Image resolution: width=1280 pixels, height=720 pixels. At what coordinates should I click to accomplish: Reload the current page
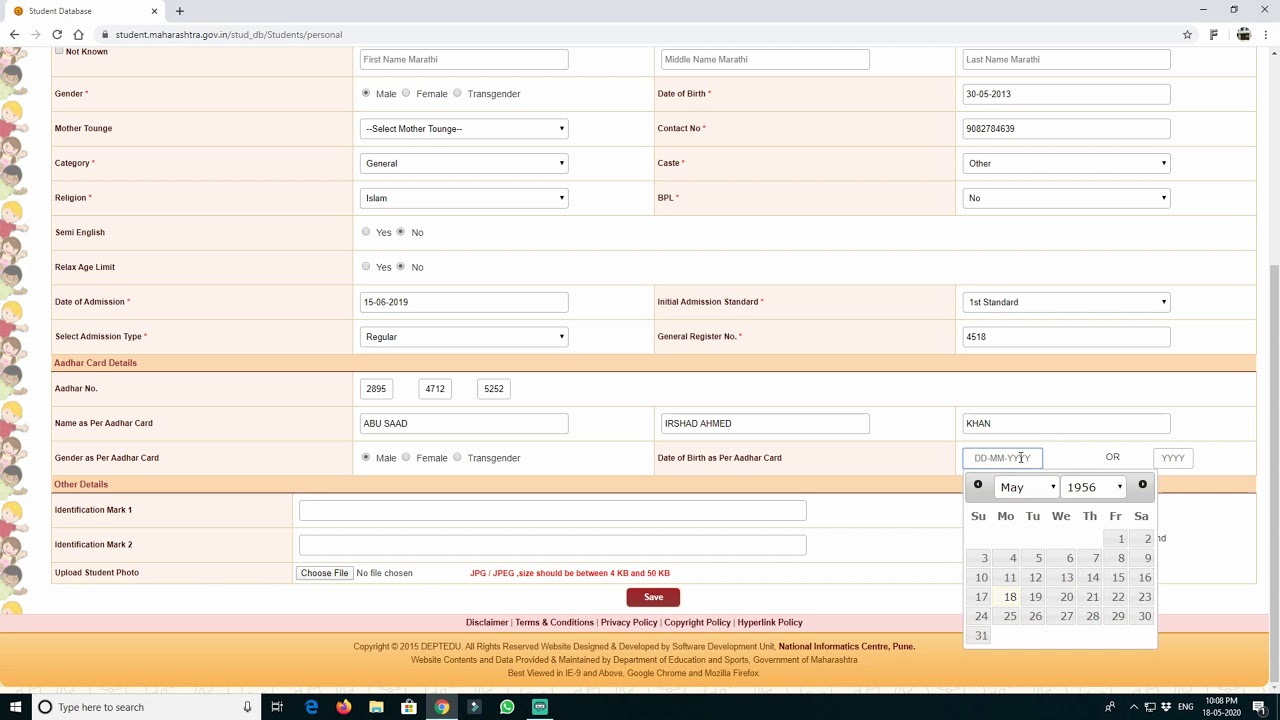(x=57, y=34)
